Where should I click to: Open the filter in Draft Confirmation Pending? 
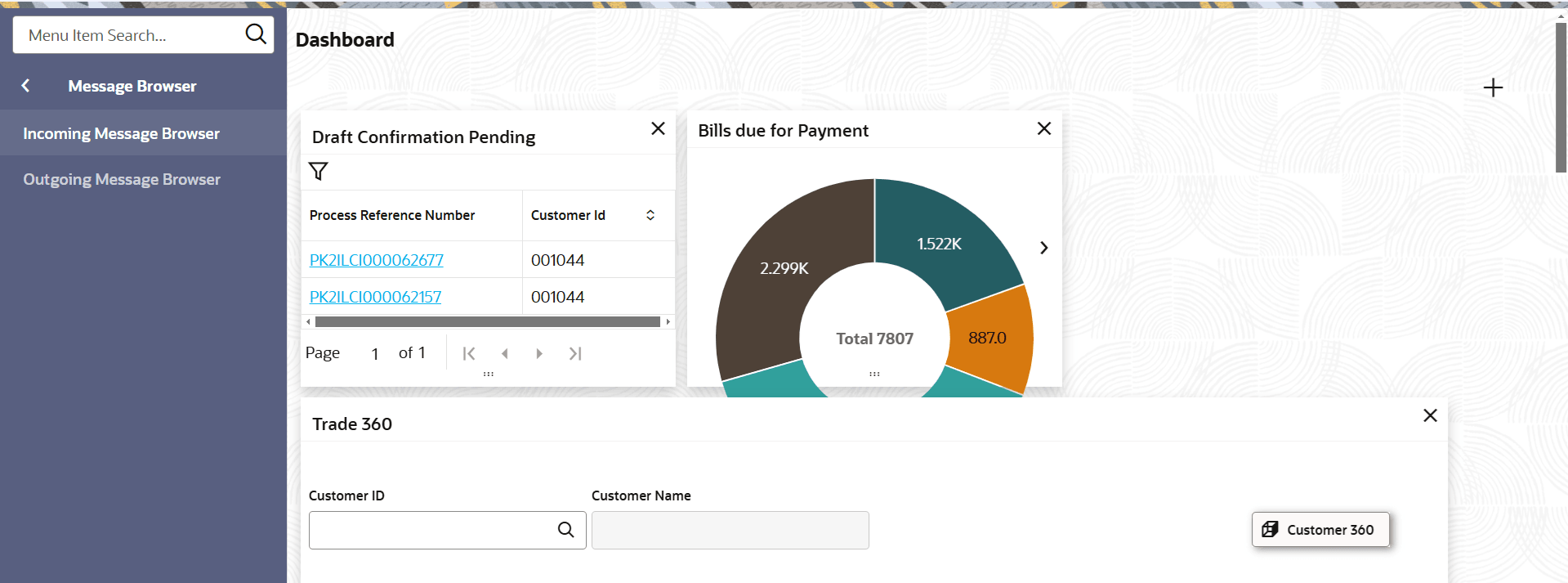319,171
